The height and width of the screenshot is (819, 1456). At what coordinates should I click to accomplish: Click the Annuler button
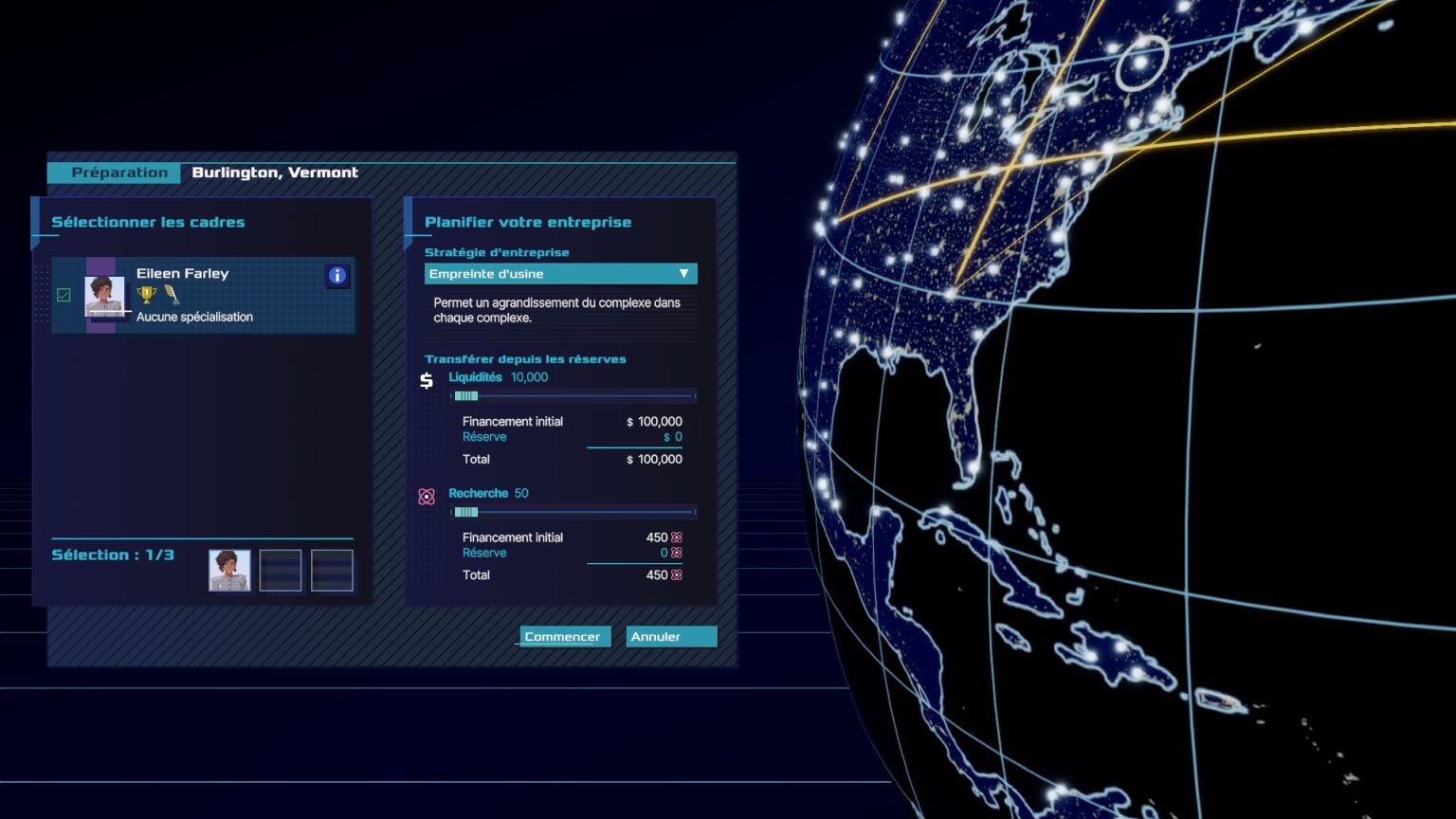point(671,636)
